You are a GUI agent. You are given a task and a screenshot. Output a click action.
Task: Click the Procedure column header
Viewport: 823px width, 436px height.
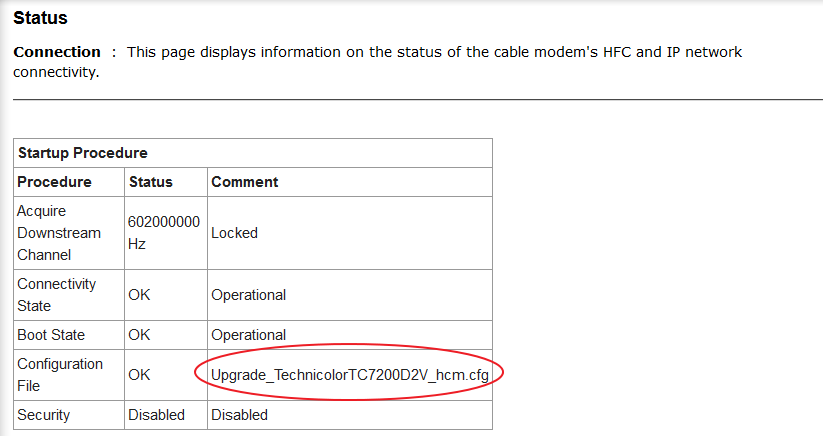(x=54, y=182)
